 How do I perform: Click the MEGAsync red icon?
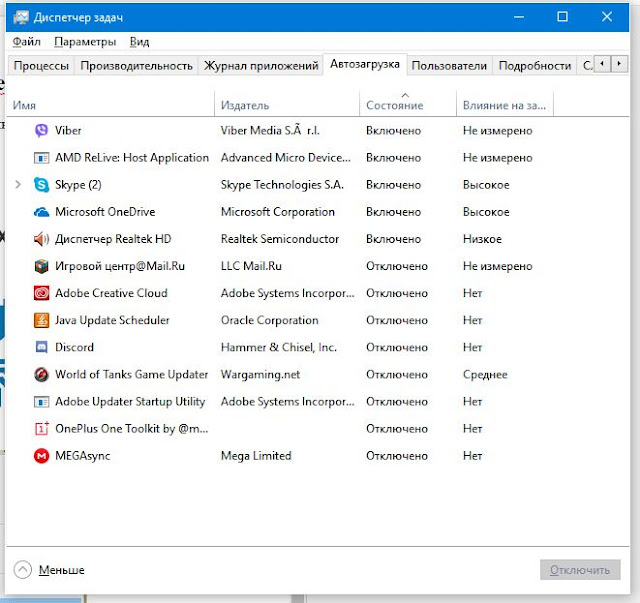(x=41, y=456)
